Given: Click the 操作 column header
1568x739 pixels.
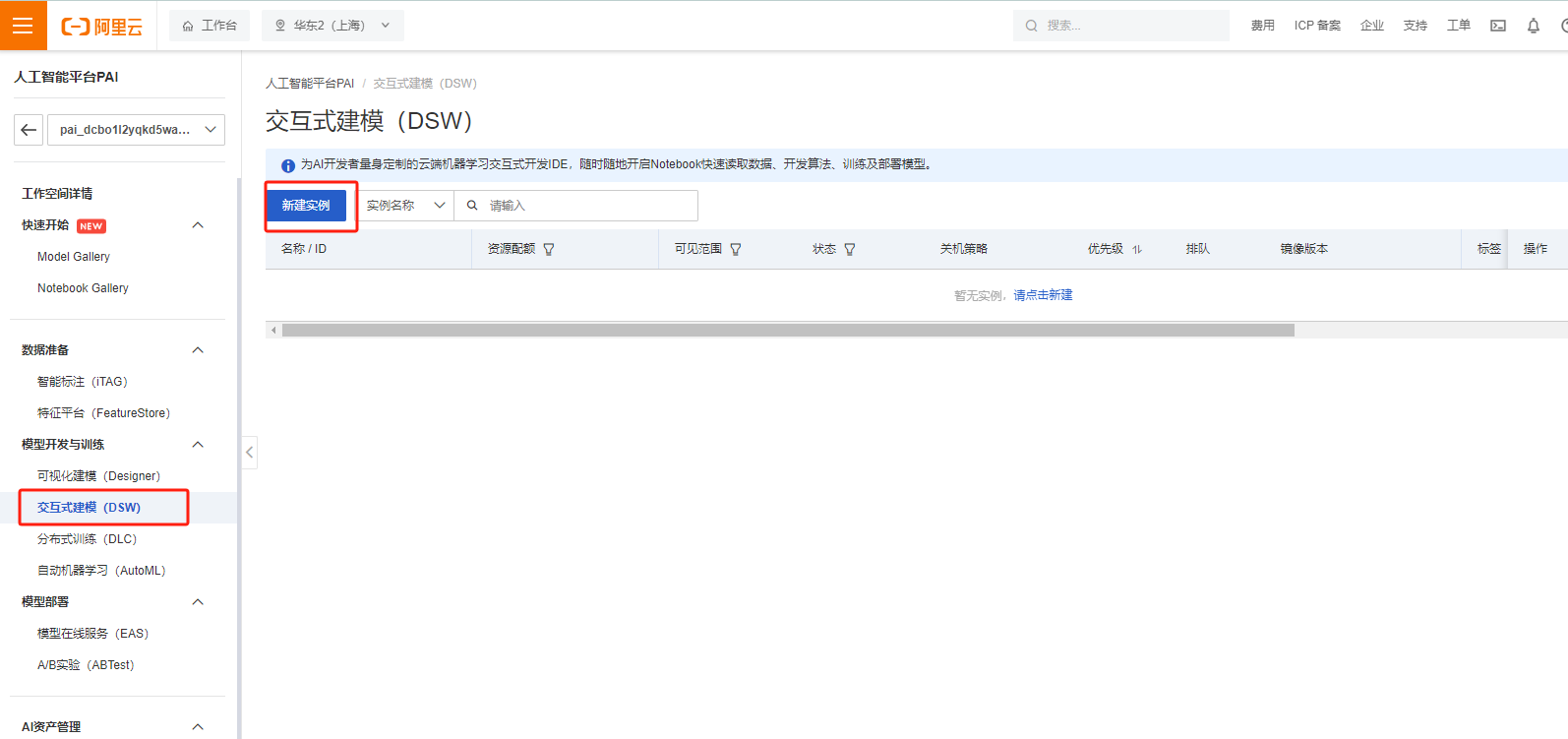Looking at the screenshot, I should (x=1536, y=249).
